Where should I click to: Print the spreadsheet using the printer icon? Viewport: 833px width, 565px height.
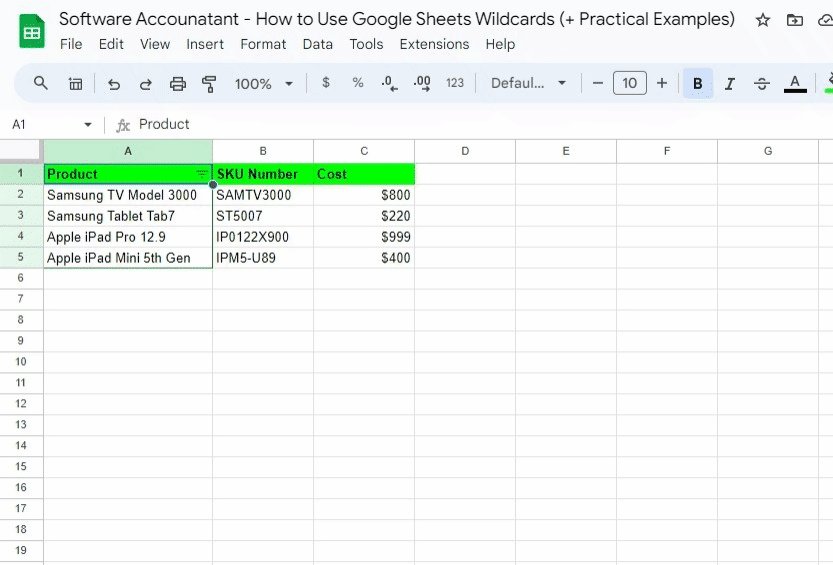pos(177,84)
